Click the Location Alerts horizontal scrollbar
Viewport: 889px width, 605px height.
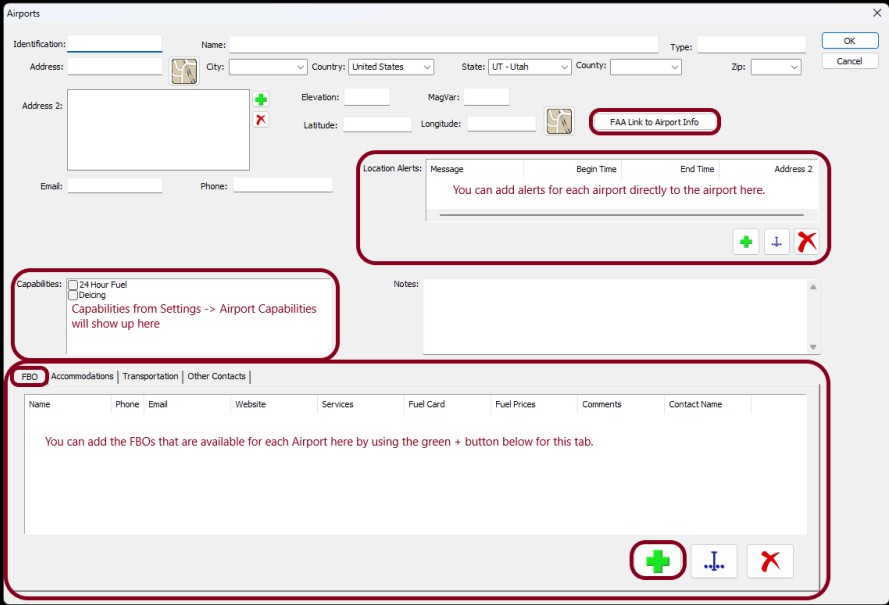coord(621,215)
